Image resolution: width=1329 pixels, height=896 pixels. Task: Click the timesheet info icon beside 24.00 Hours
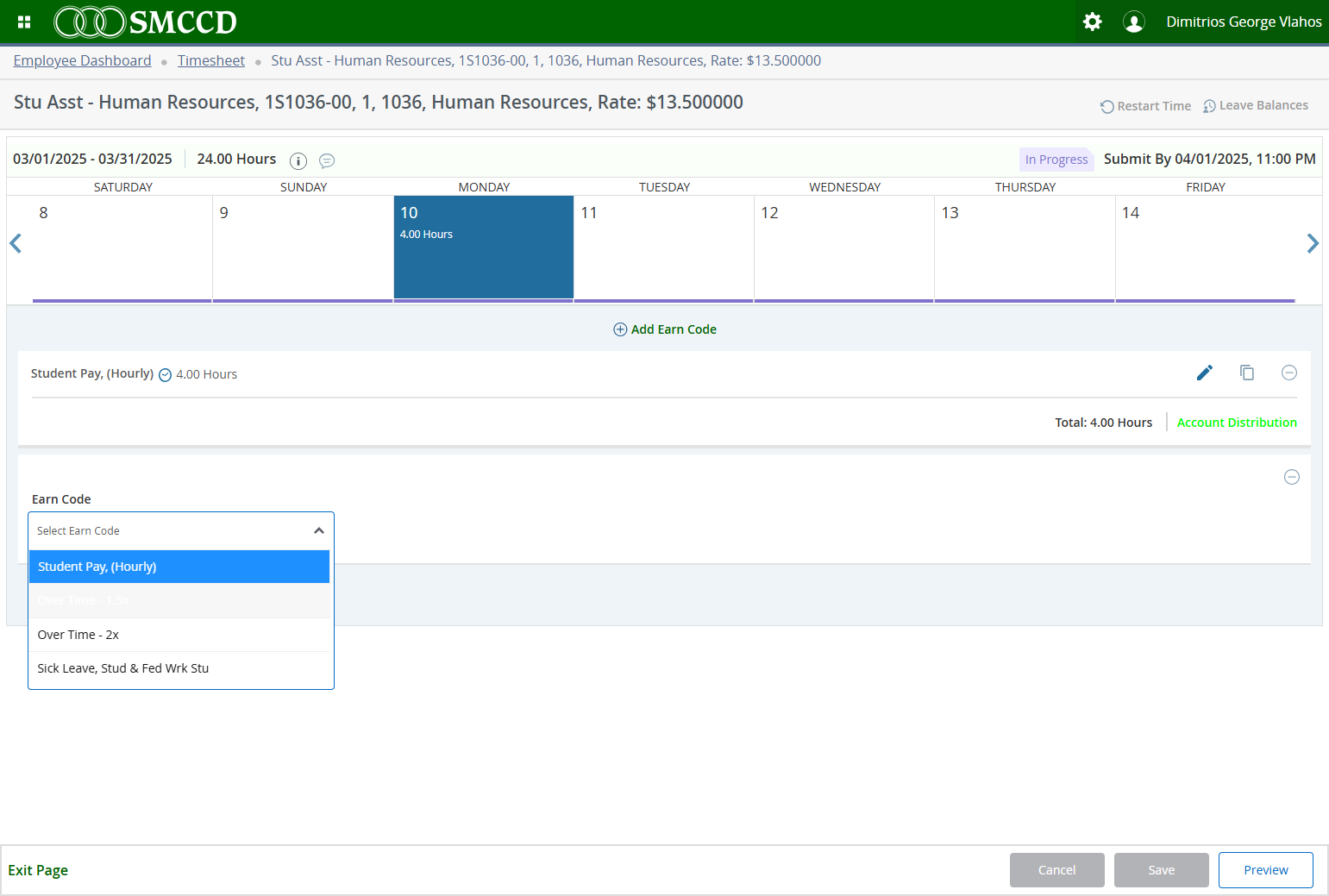pyautogui.click(x=298, y=160)
